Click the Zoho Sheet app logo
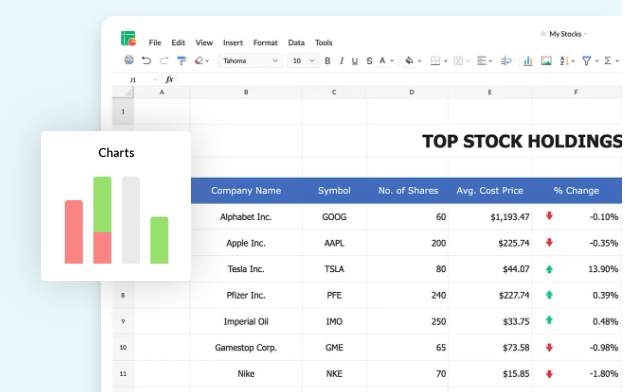Screen dimensions: 625x392 click(x=128, y=39)
